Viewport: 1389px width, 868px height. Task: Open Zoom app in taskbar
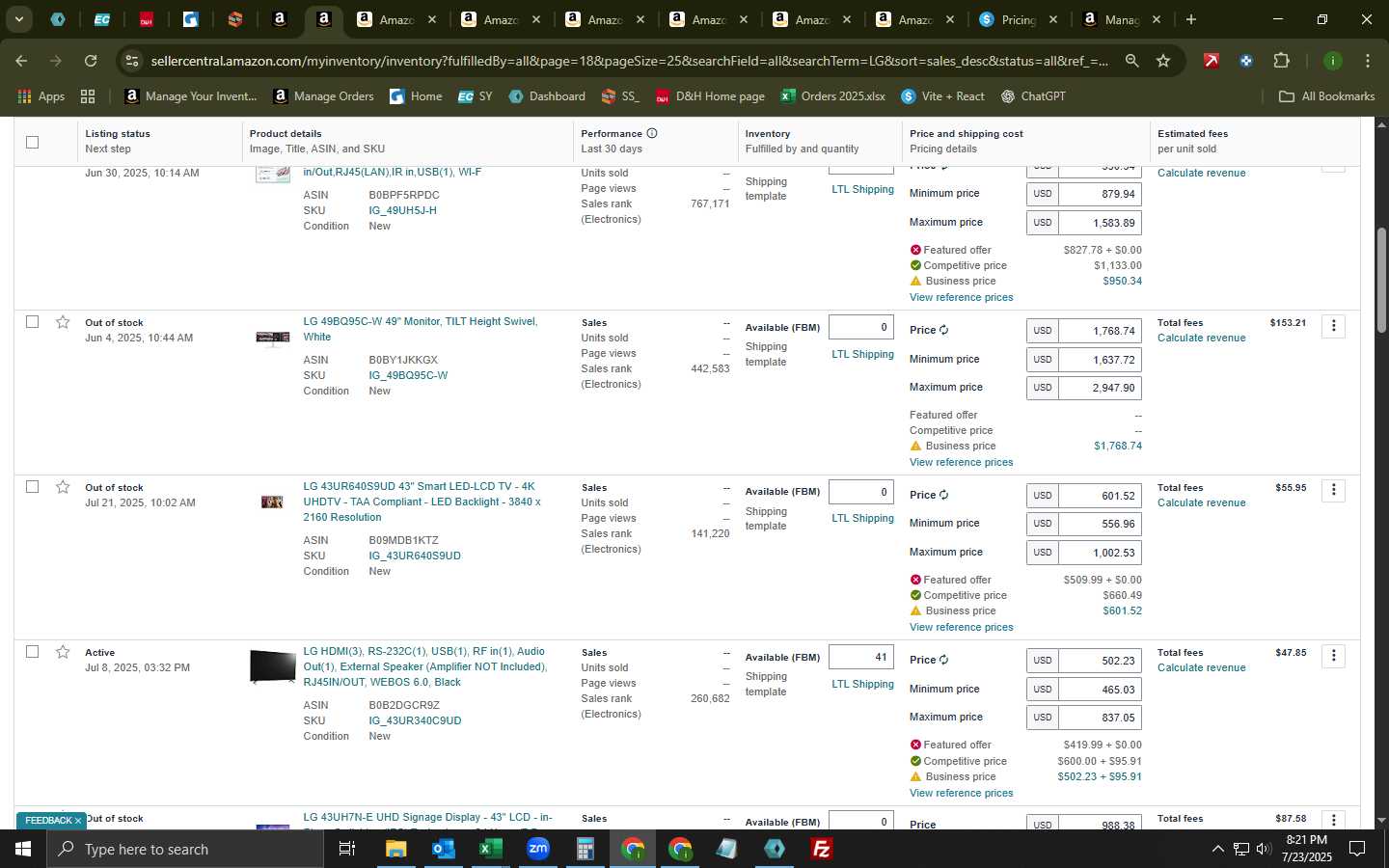point(538,849)
